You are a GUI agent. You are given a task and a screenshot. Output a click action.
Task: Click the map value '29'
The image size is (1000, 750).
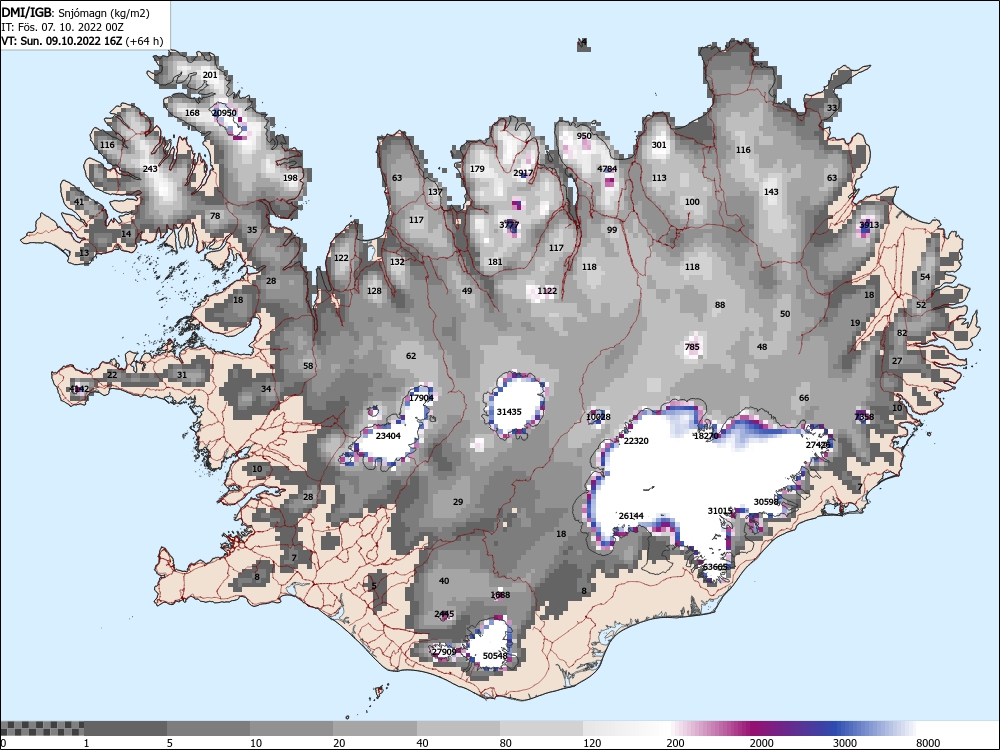point(458,502)
